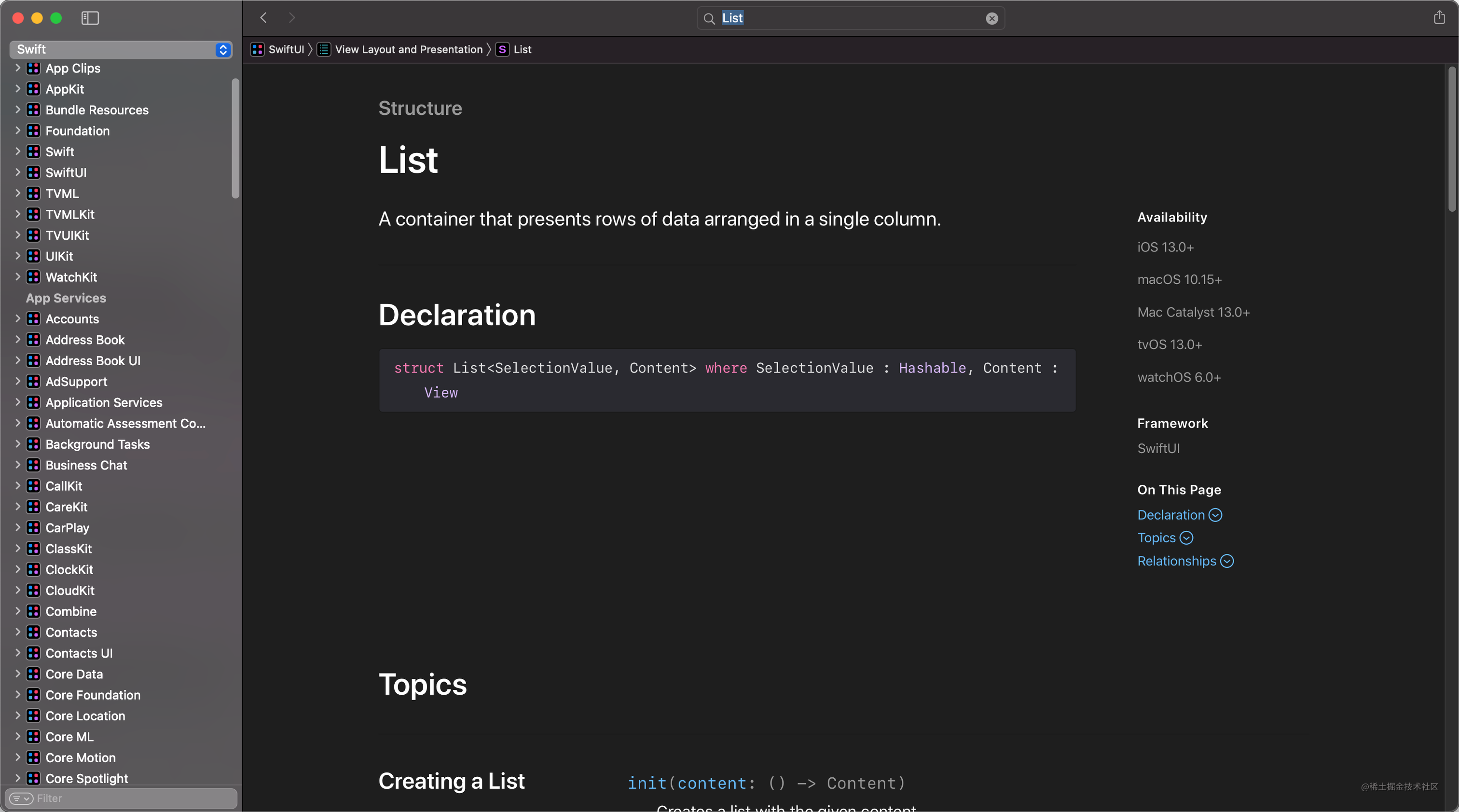Image resolution: width=1459 pixels, height=812 pixels.
Task: Open Core Foundation in the sidebar
Action: tap(93, 695)
